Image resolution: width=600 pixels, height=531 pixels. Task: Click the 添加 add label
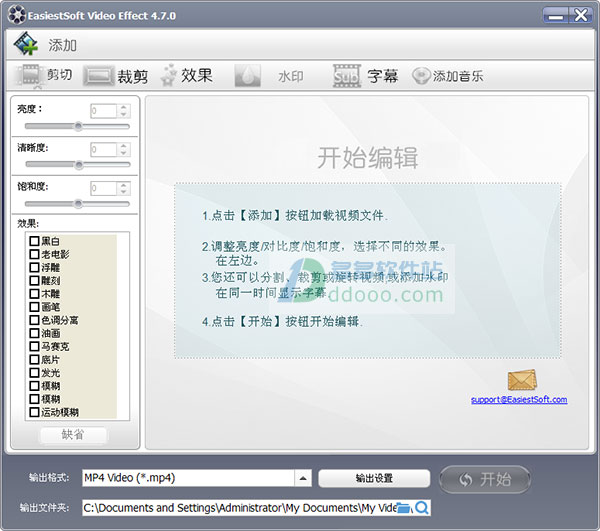[62, 45]
